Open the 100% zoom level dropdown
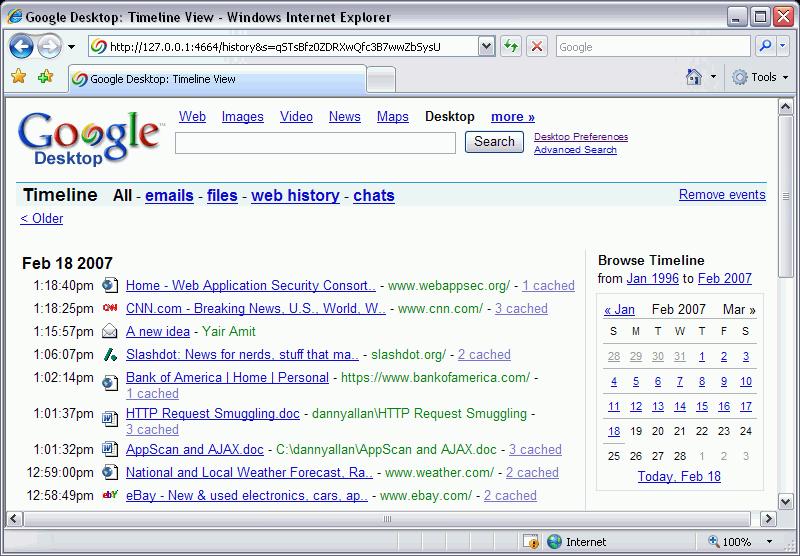 769,541
